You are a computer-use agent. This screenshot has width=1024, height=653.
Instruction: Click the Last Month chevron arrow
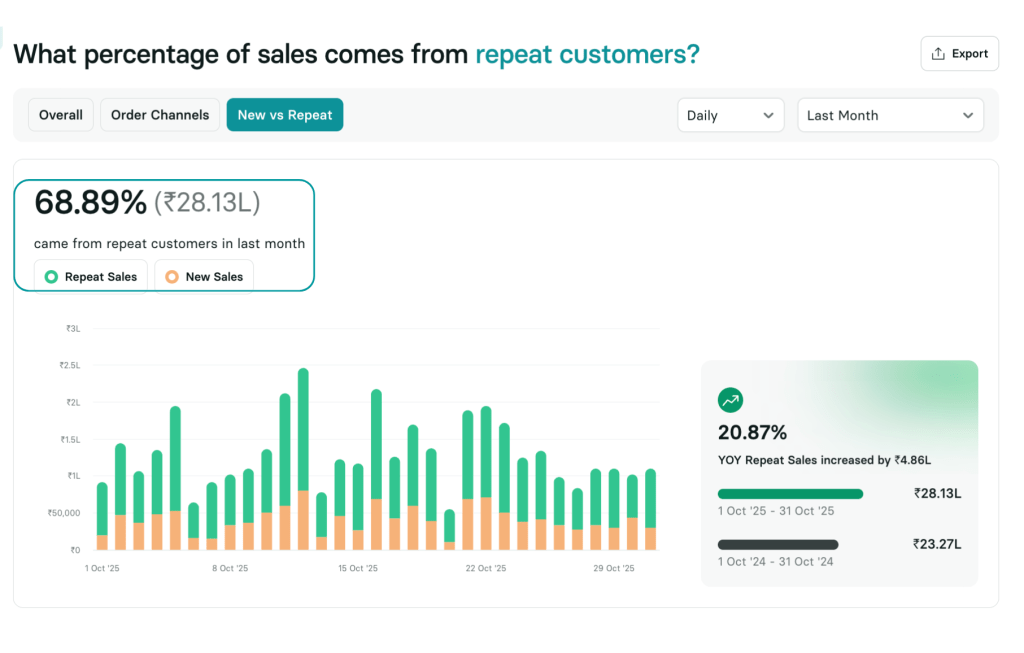pos(967,115)
